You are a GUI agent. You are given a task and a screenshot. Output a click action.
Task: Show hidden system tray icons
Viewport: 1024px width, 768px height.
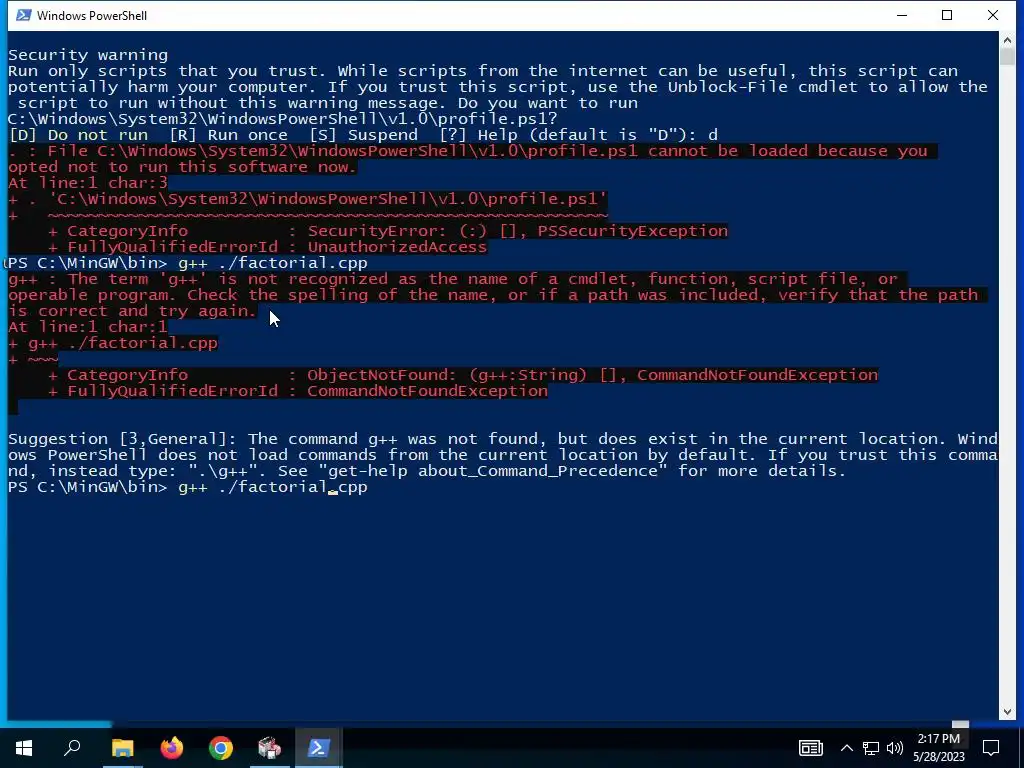click(846, 748)
